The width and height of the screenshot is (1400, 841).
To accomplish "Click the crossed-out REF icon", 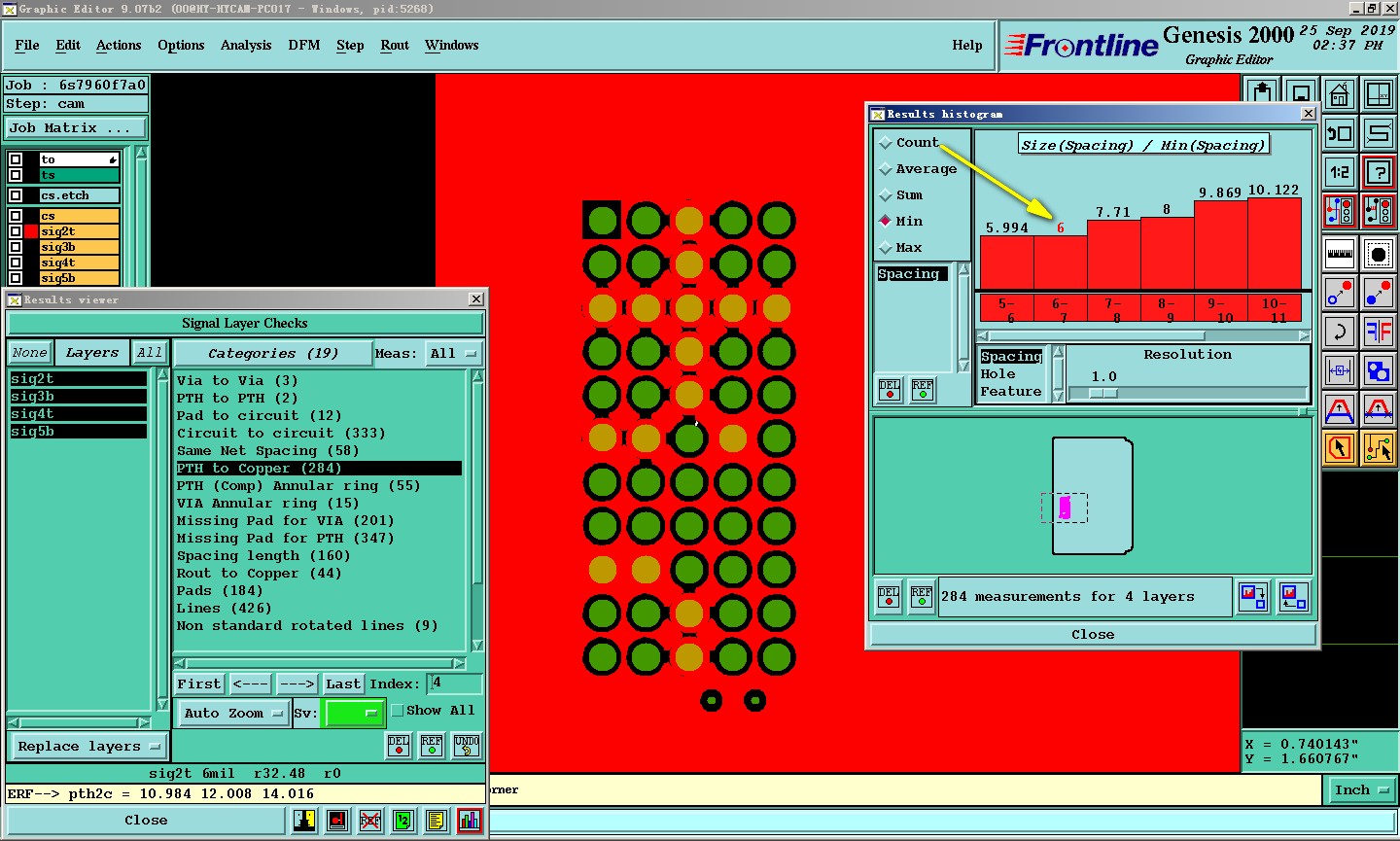I will tap(369, 821).
